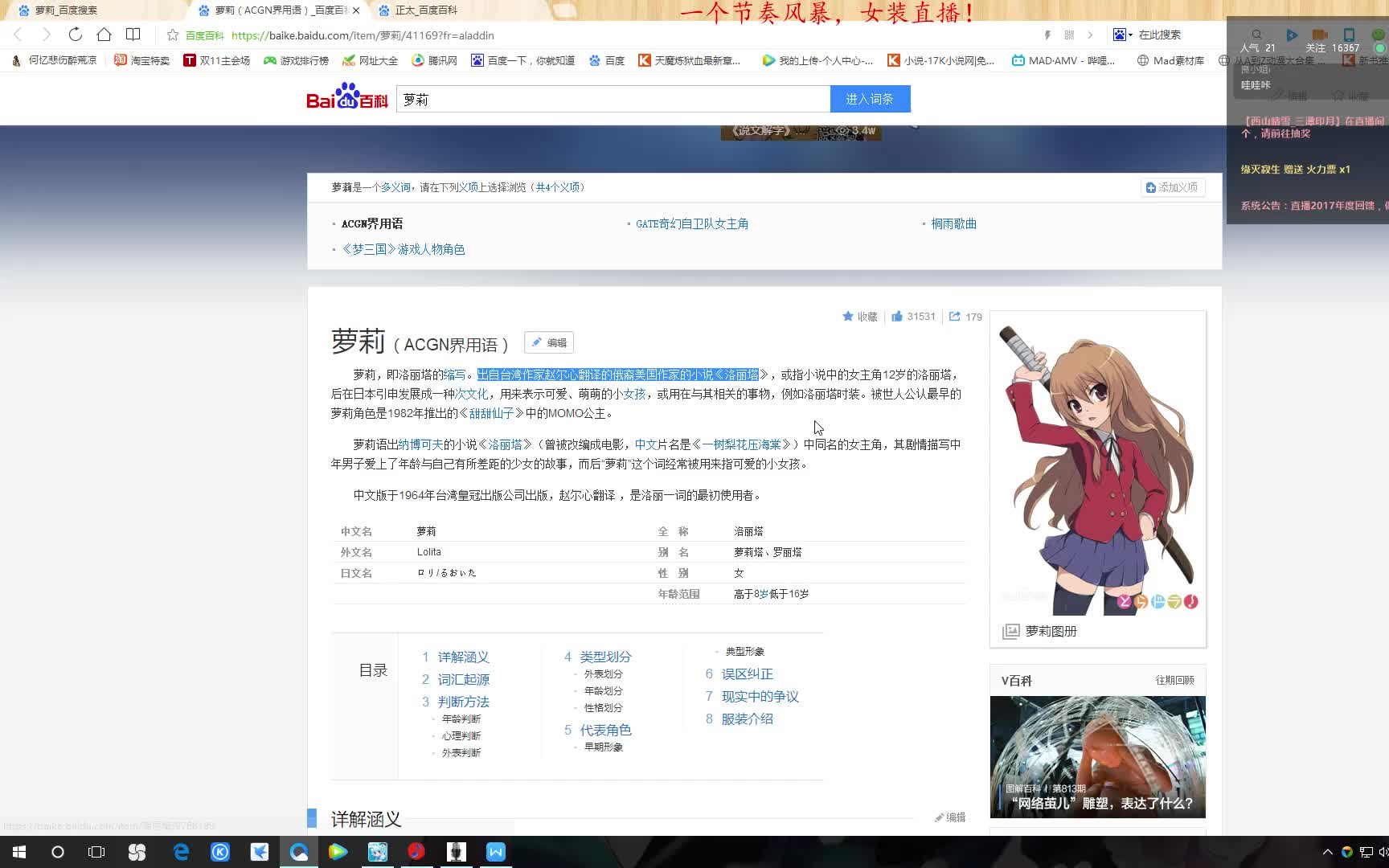Select the 《梦三国》游戏人物角色 entry
1389x868 pixels.
pyautogui.click(x=403, y=249)
